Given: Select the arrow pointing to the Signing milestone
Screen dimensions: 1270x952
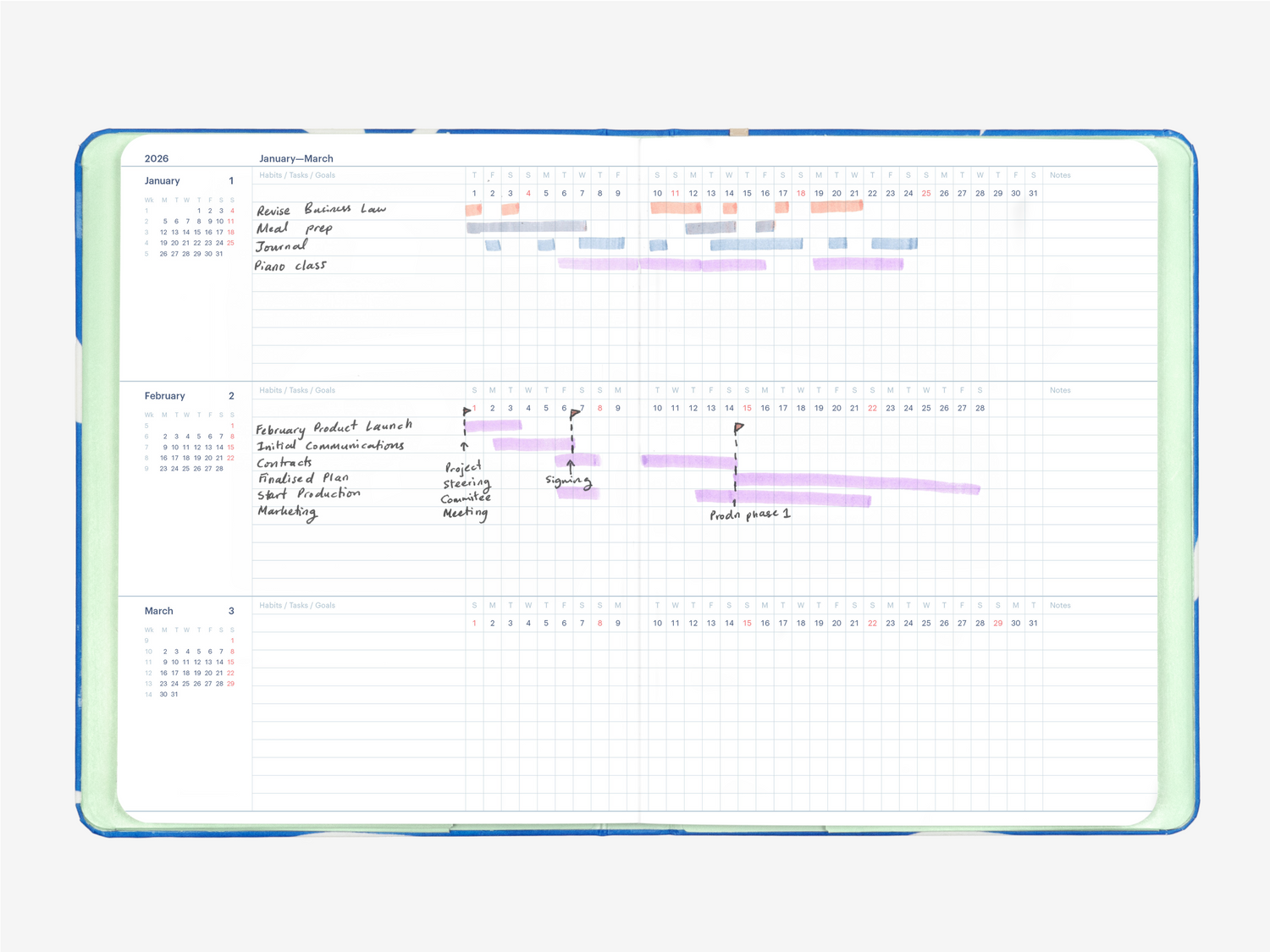Looking at the screenshot, I should (x=571, y=466).
